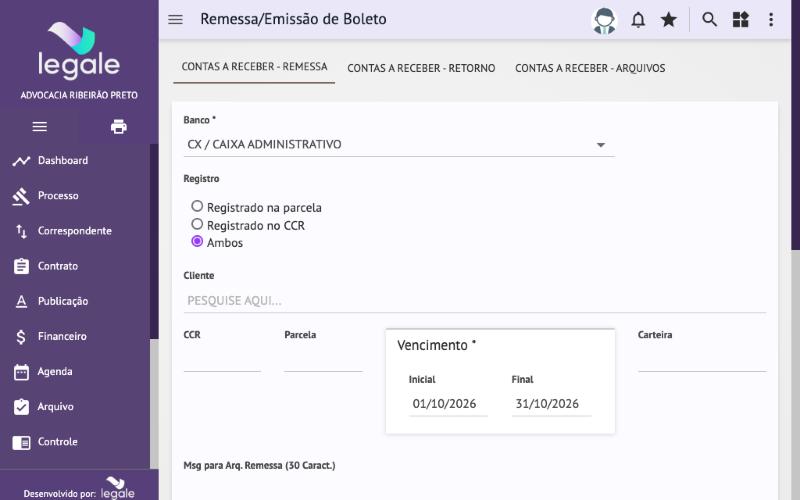Click the Publicação letter icon
This screenshot has width=800, height=500.
pos(21,302)
